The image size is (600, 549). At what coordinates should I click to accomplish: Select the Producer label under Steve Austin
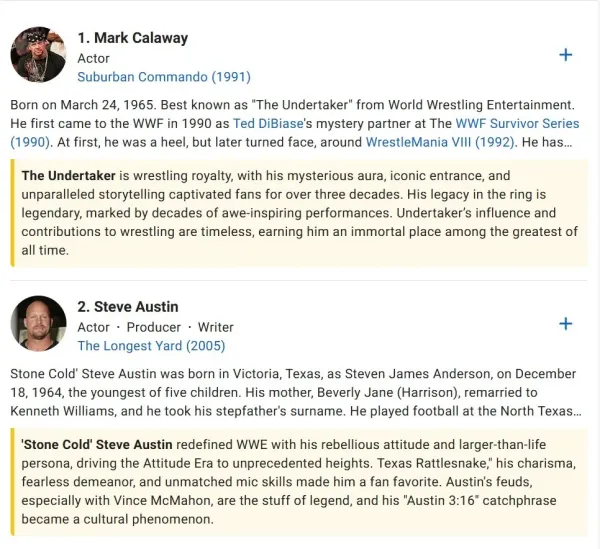coord(153,327)
